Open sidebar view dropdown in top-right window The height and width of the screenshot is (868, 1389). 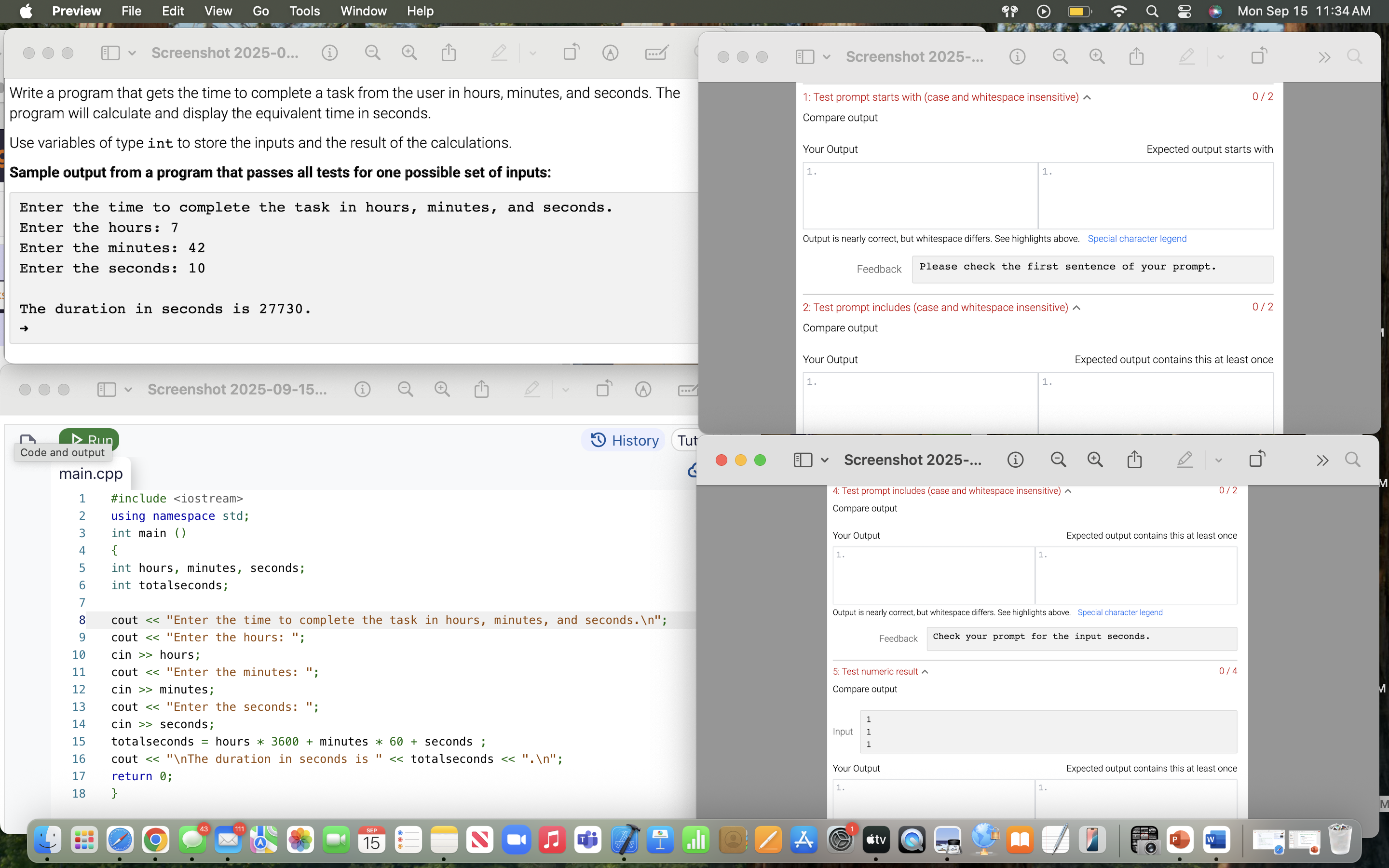click(827, 57)
